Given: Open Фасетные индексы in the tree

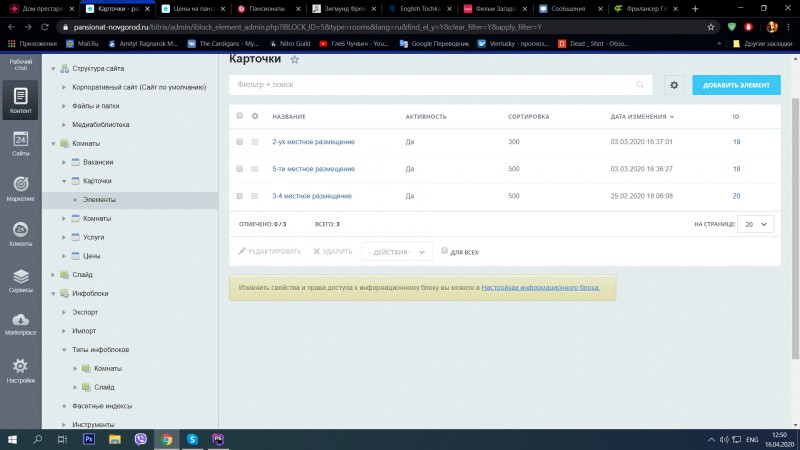Looking at the screenshot, I should (x=102, y=406).
